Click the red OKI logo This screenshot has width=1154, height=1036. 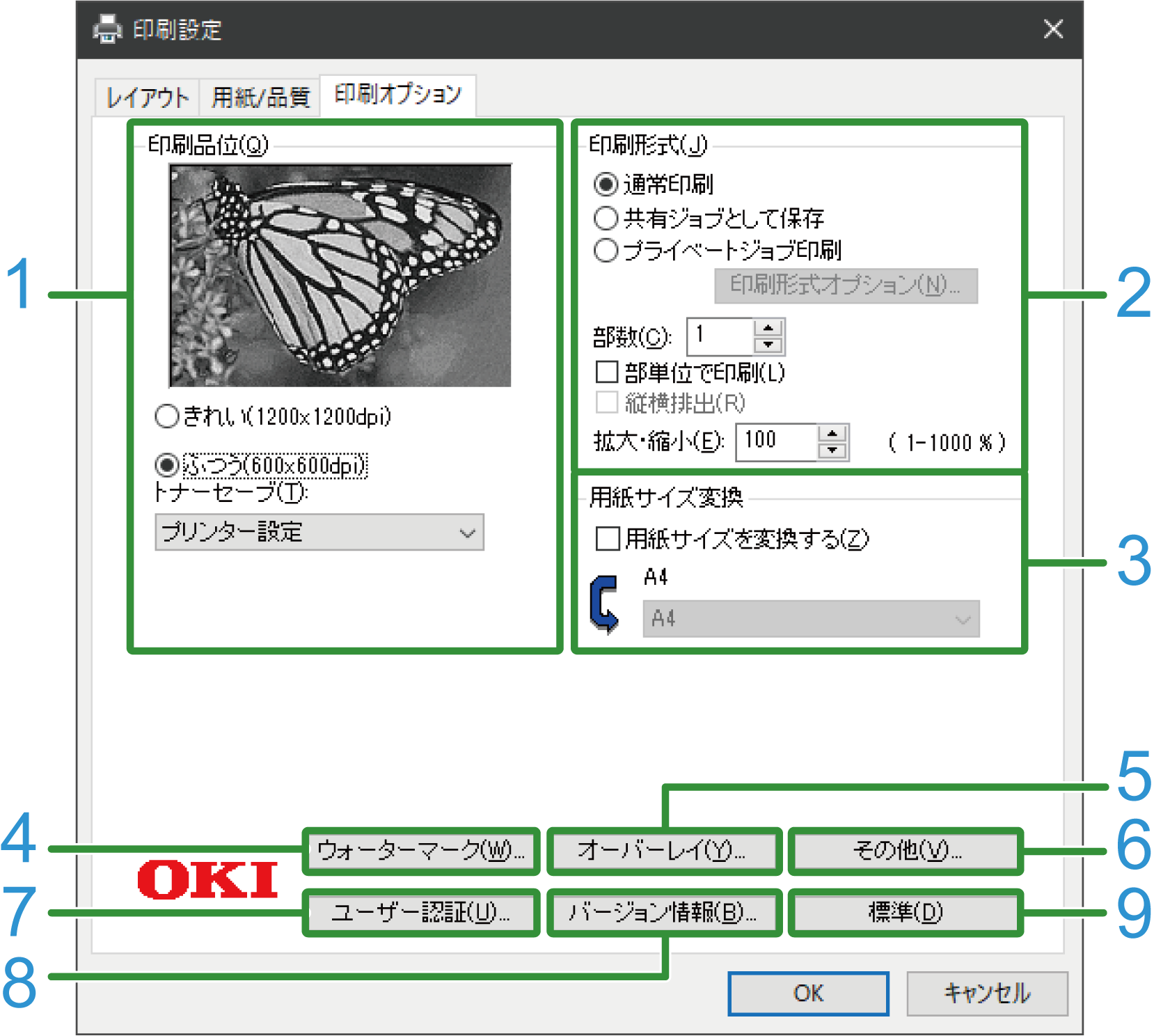[207, 879]
